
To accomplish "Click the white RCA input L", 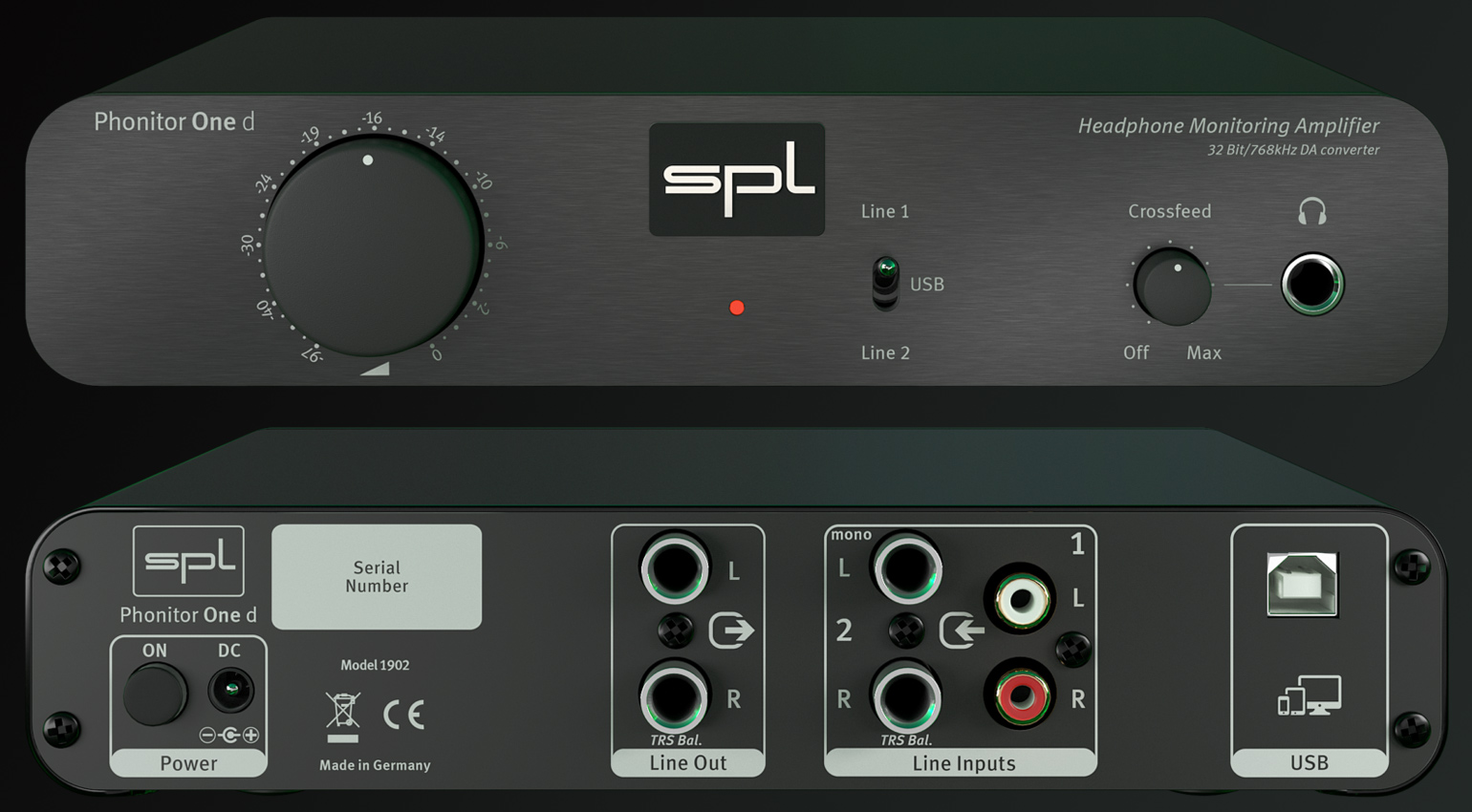I will (x=1020, y=599).
